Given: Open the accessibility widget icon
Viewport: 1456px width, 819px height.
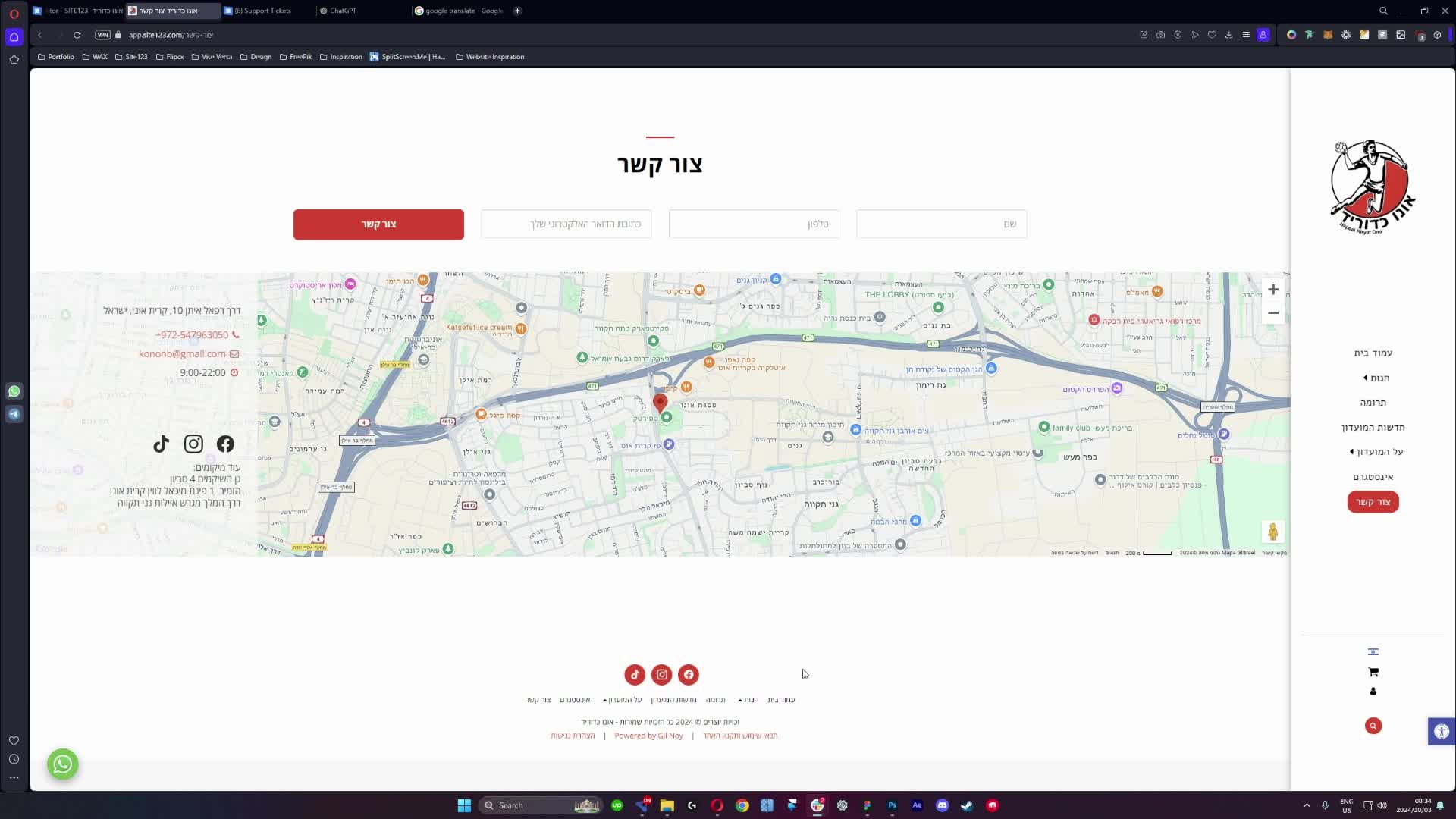Looking at the screenshot, I should pyautogui.click(x=1441, y=732).
